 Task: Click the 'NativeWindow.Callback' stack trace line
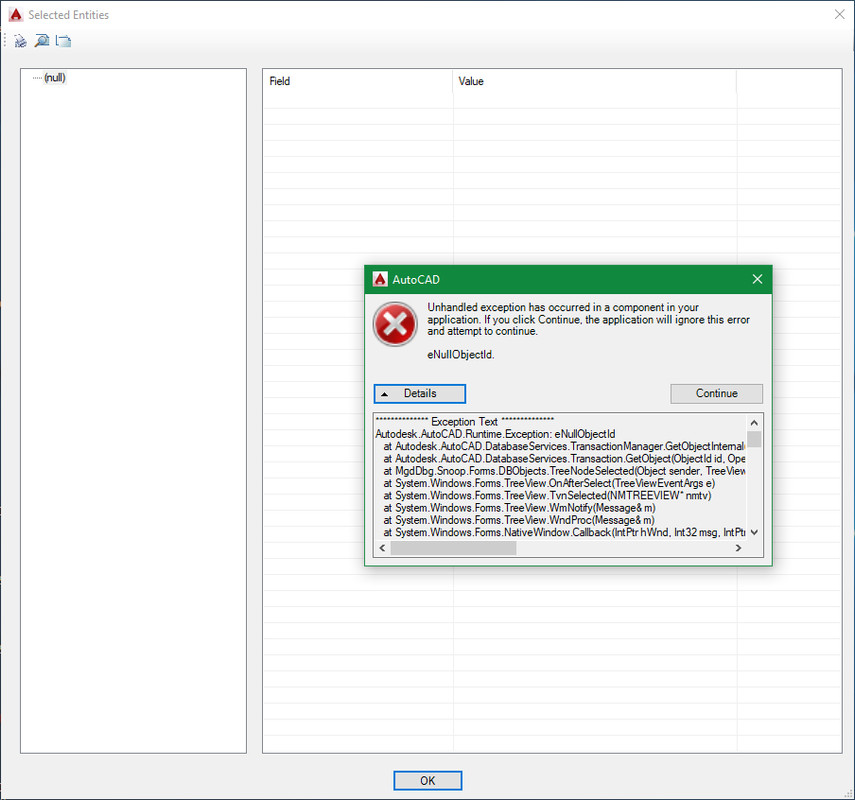click(564, 532)
